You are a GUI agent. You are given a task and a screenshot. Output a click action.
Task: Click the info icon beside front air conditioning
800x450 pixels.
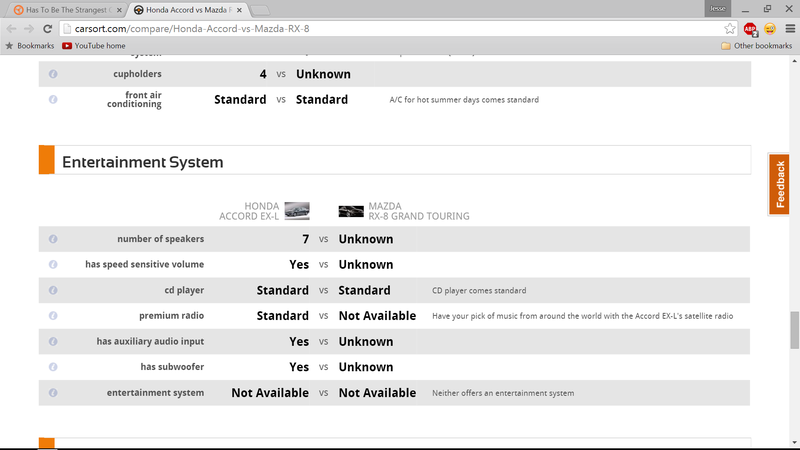pos(53,99)
